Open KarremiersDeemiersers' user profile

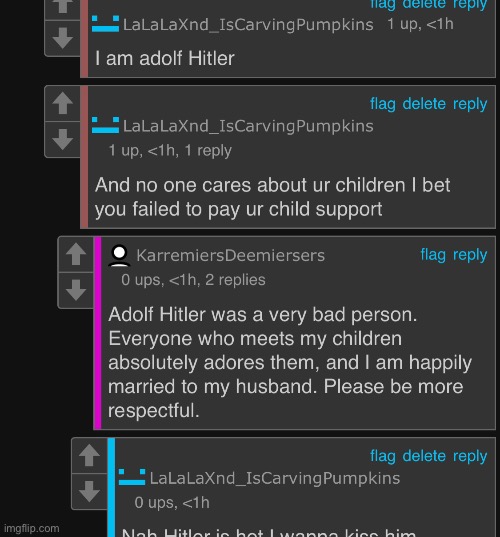[230, 255]
